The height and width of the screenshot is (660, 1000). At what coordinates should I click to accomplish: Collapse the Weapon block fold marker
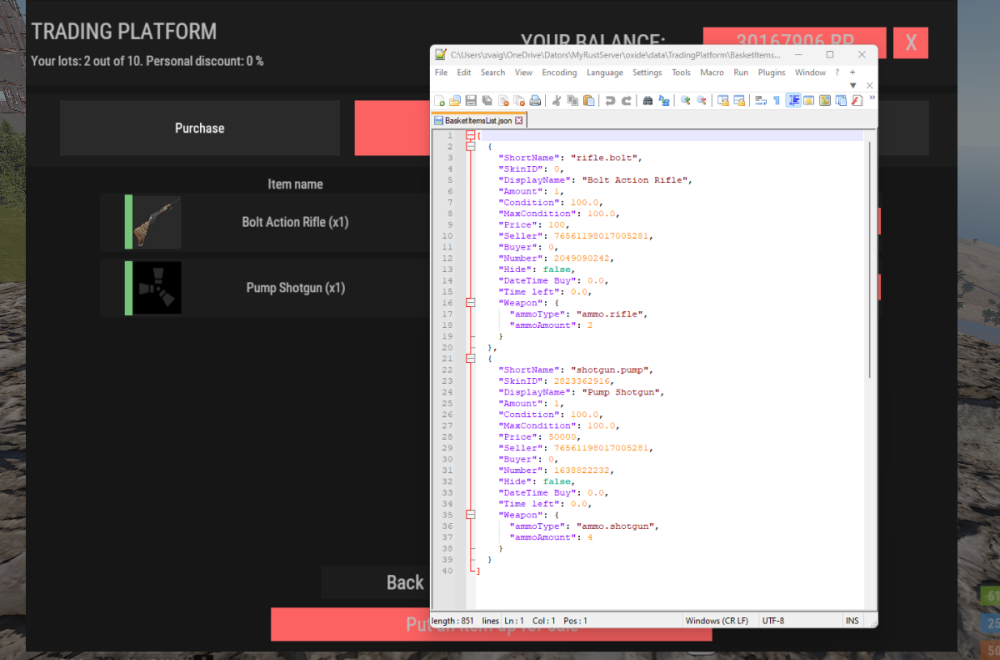(470, 302)
